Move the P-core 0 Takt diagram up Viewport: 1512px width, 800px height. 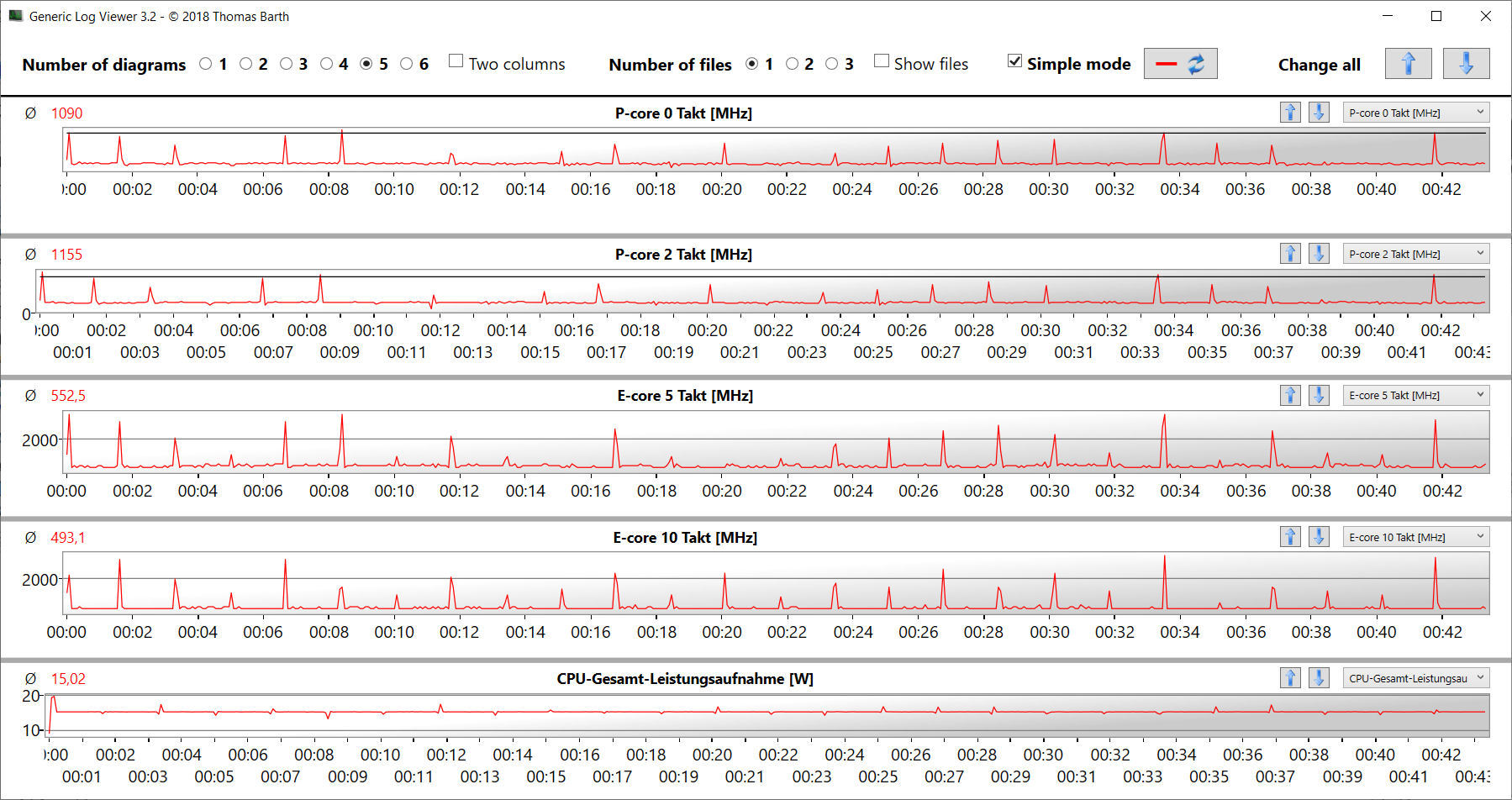coord(1290,112)
